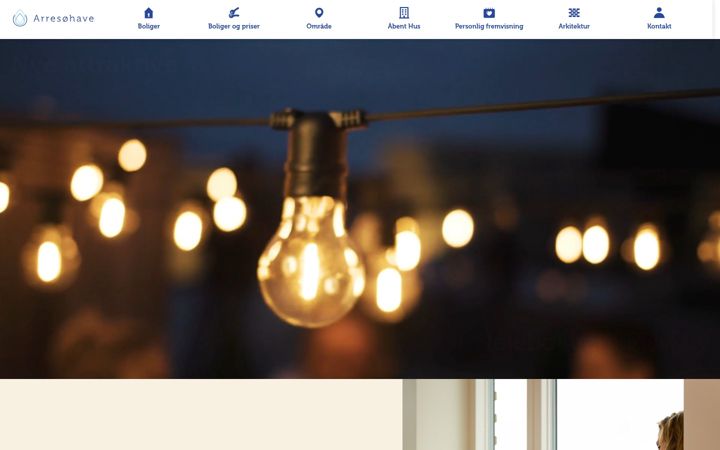Image resolution: width=720 pixels, height=450 pixels.
Task: Go to Boliger og priser
Action: click(234, 27)
